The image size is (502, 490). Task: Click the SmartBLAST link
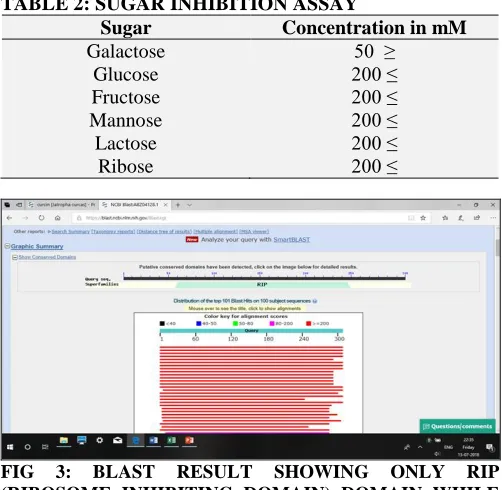(292, 240)
